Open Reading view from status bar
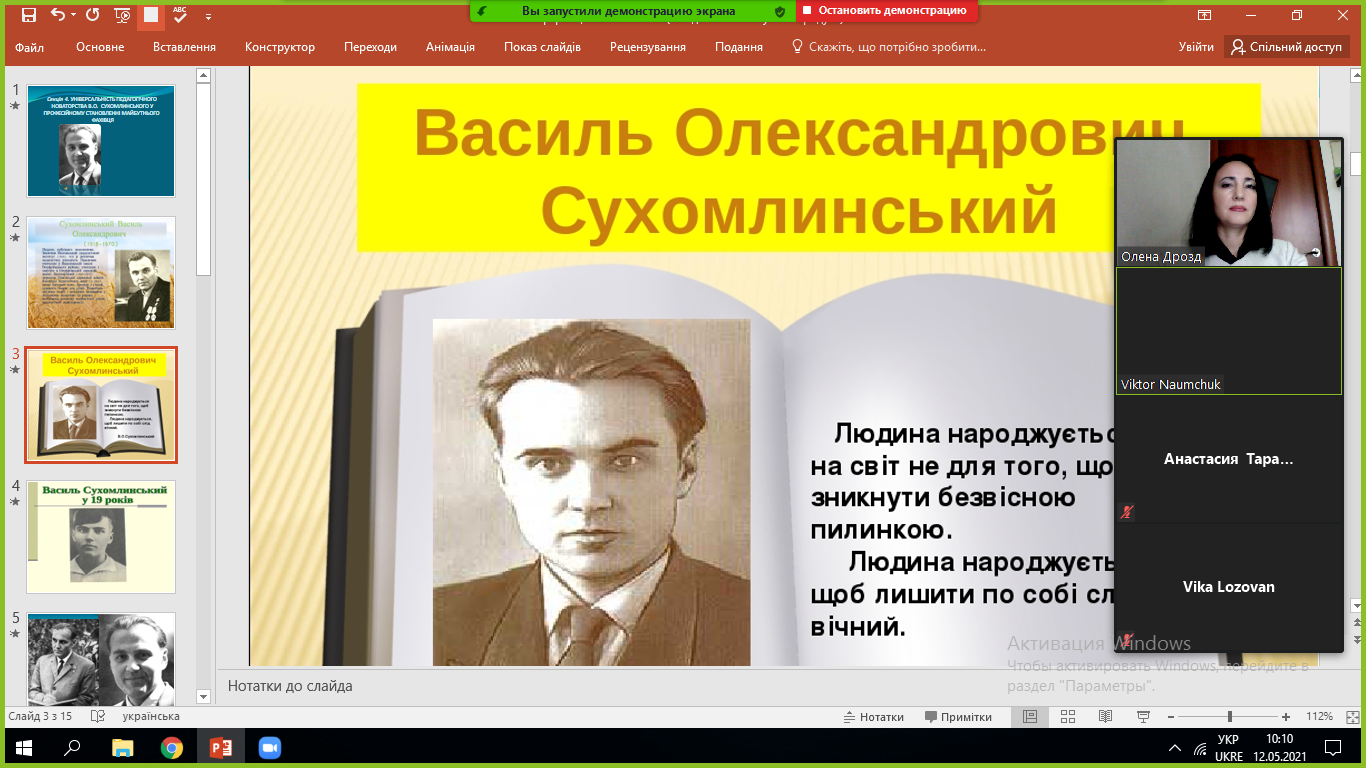1366x779 pixels. (1105, 717)
